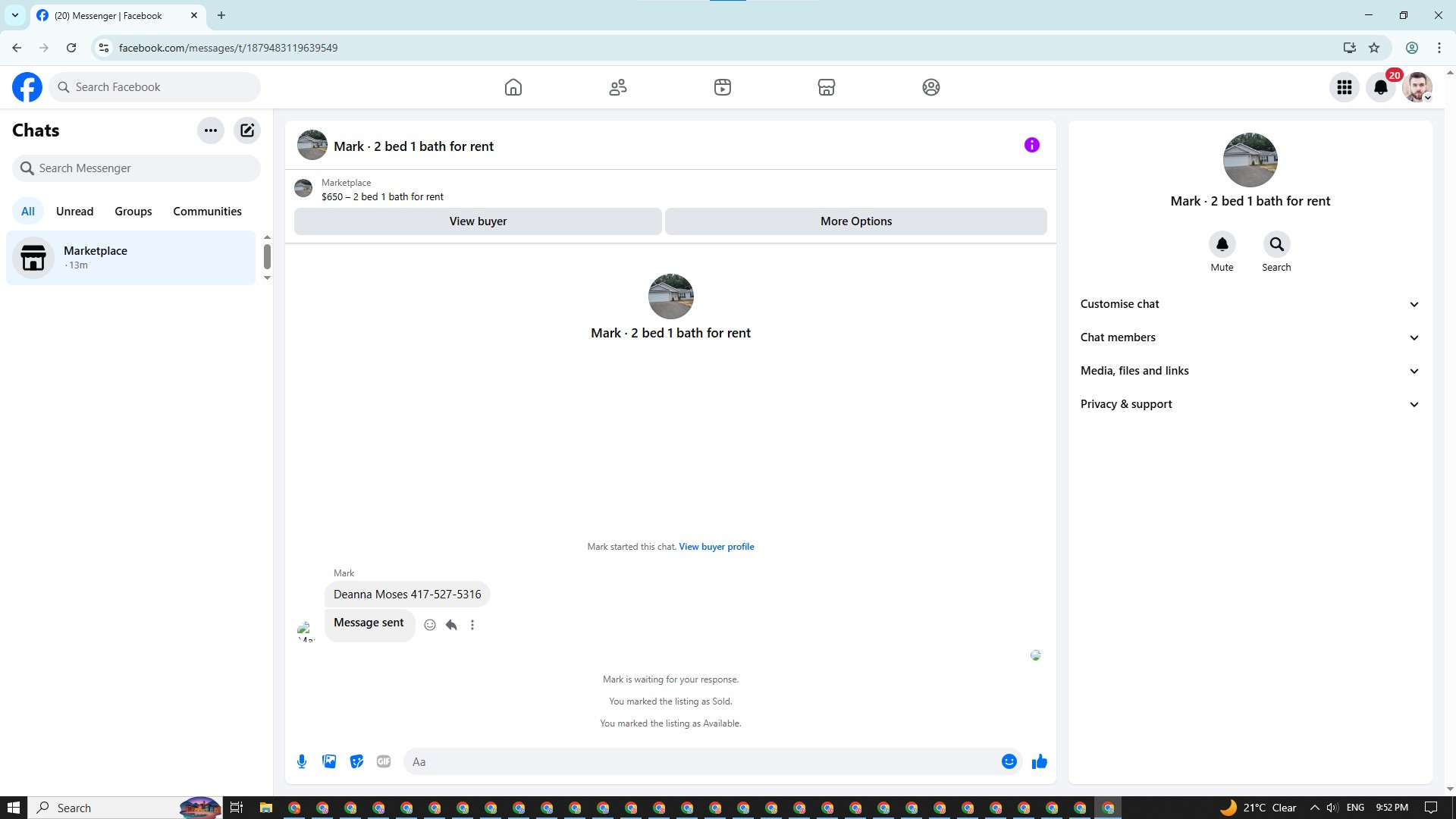
Task: Open Chrome profile icon in toolbar
Action: tap(1412, 48)
